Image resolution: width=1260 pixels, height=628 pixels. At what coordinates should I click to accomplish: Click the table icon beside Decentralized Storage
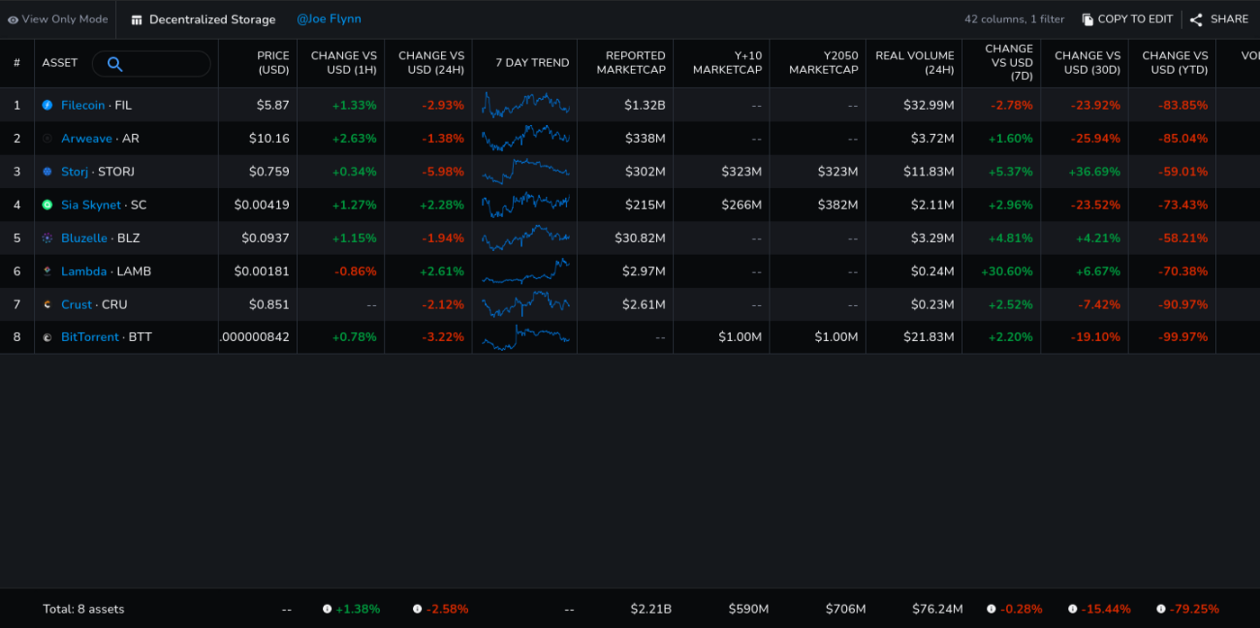[x=137, y=20]
